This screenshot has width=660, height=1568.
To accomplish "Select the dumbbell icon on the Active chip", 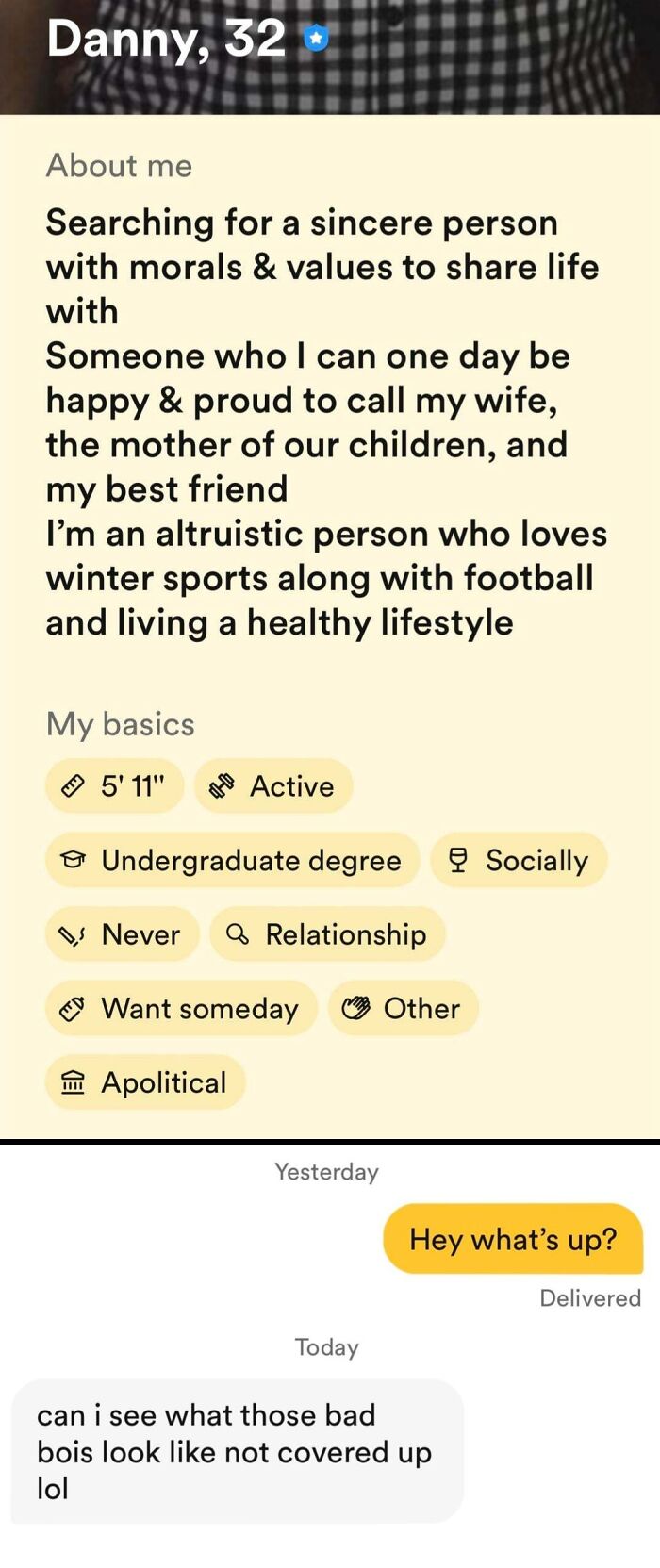I will pos(223,785).
